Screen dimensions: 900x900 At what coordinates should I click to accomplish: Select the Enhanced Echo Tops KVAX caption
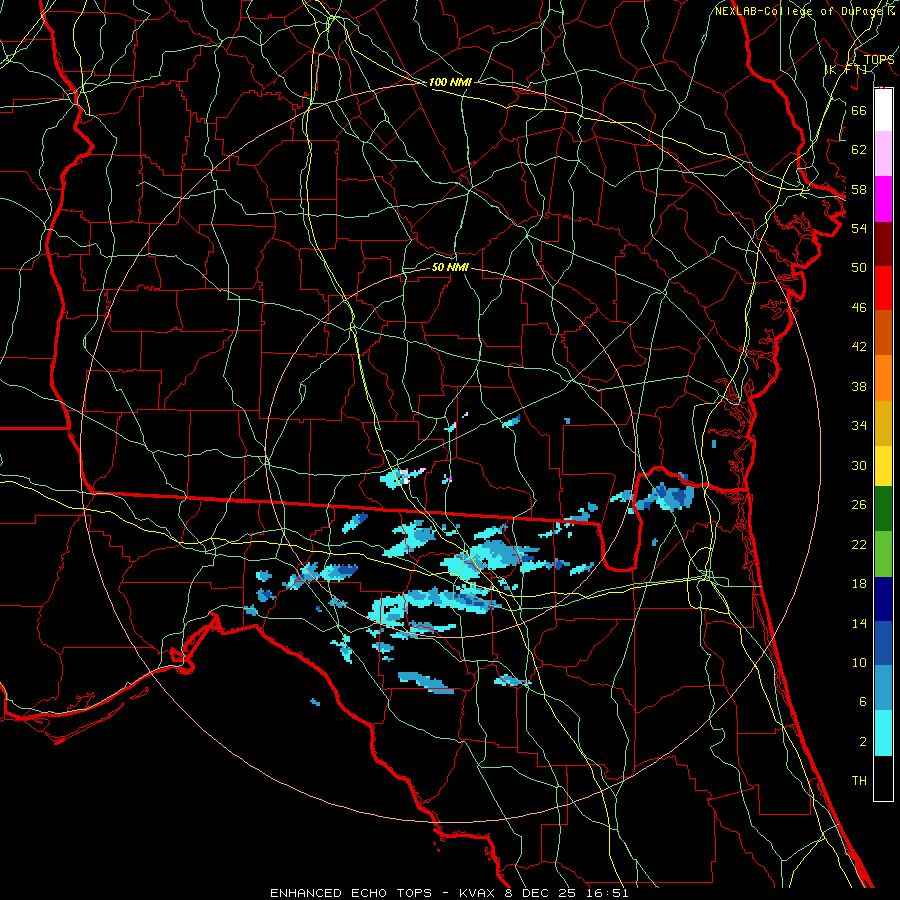click(x=449, y=893)
